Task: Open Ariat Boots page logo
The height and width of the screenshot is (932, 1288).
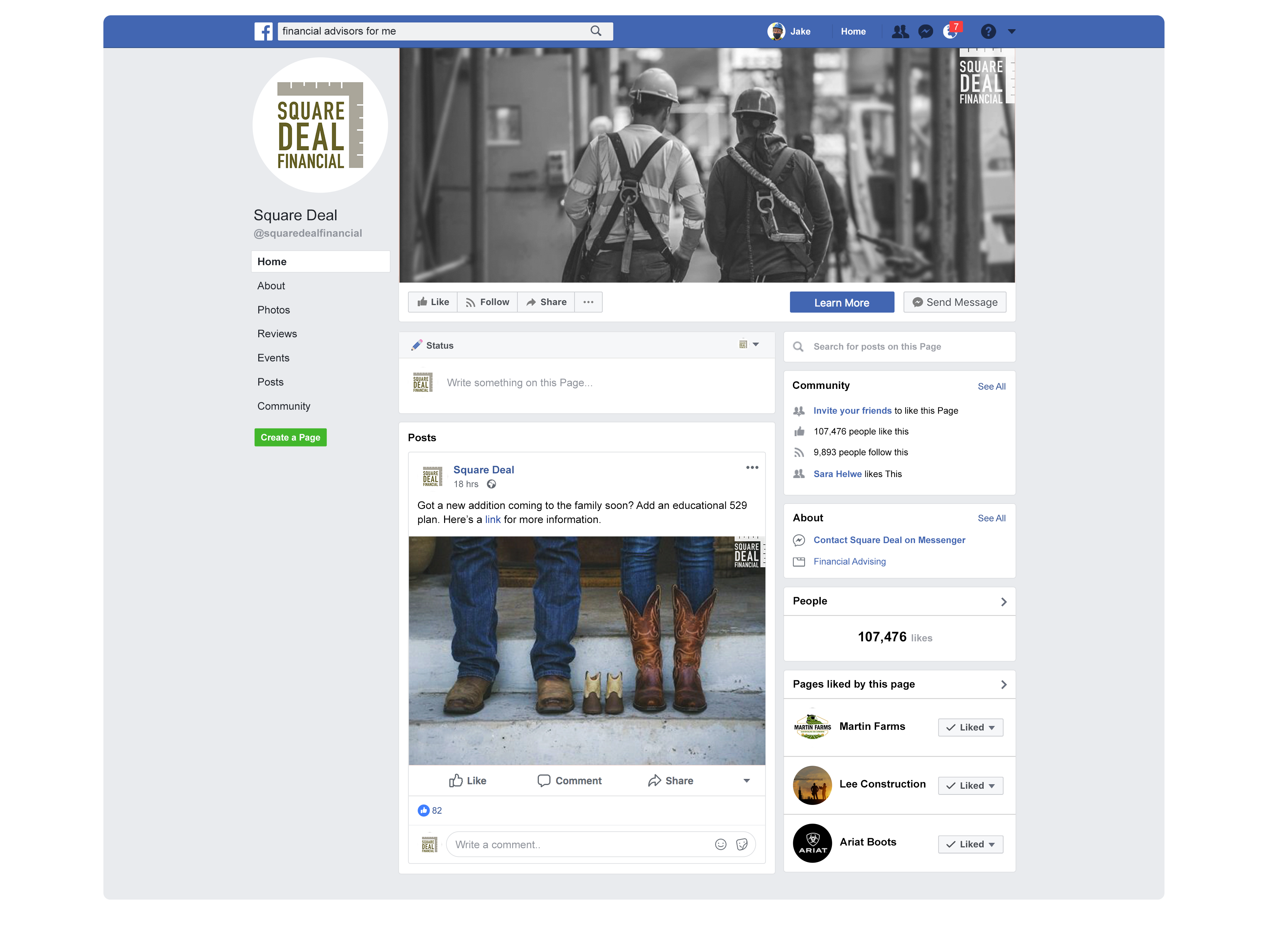Action: pos(812,843)
